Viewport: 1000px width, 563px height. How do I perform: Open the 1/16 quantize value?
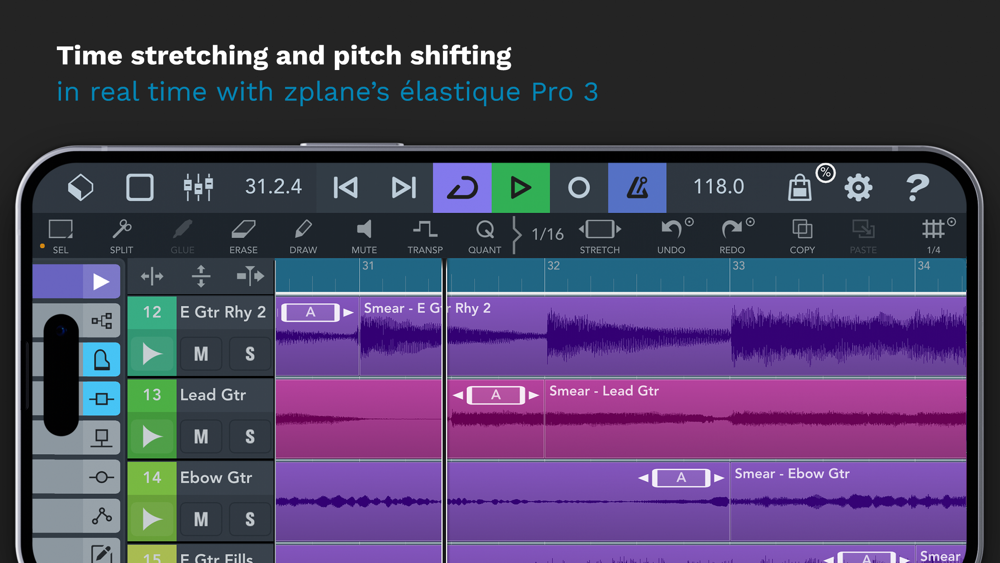[x=547, y=235]
